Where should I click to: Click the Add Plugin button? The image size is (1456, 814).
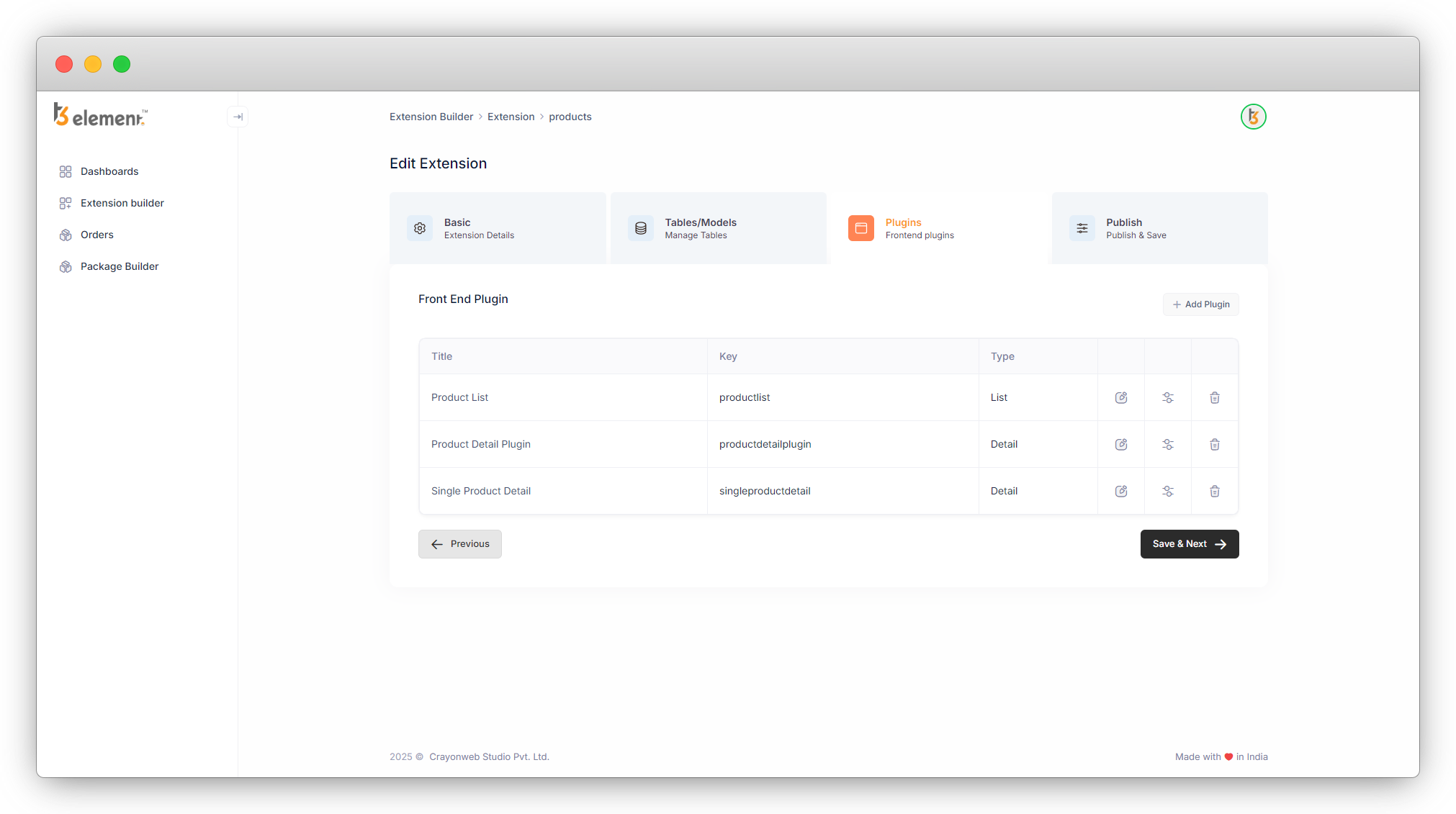[x=1200, y=304]
